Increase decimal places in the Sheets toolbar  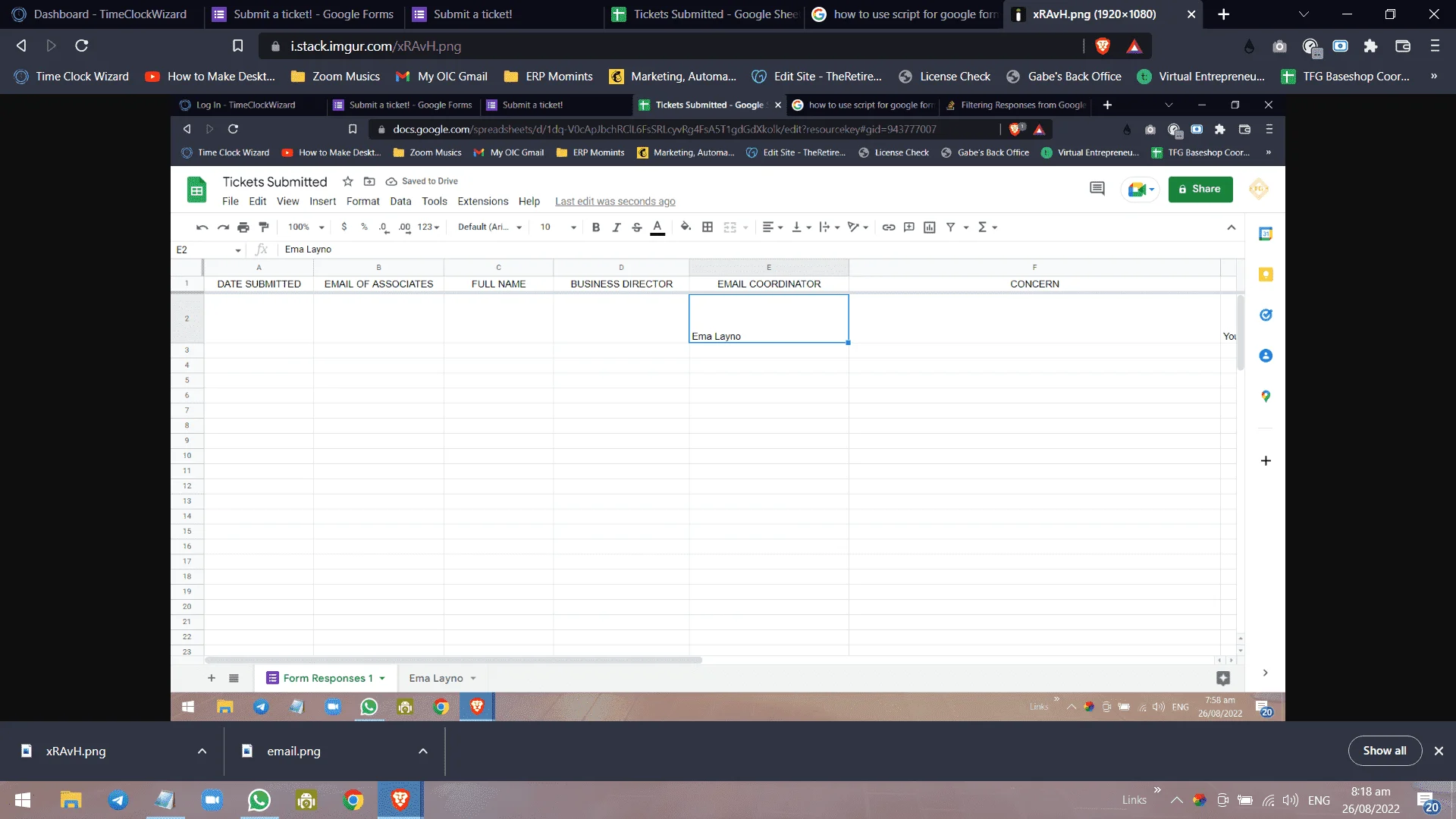tap(404, 227)
